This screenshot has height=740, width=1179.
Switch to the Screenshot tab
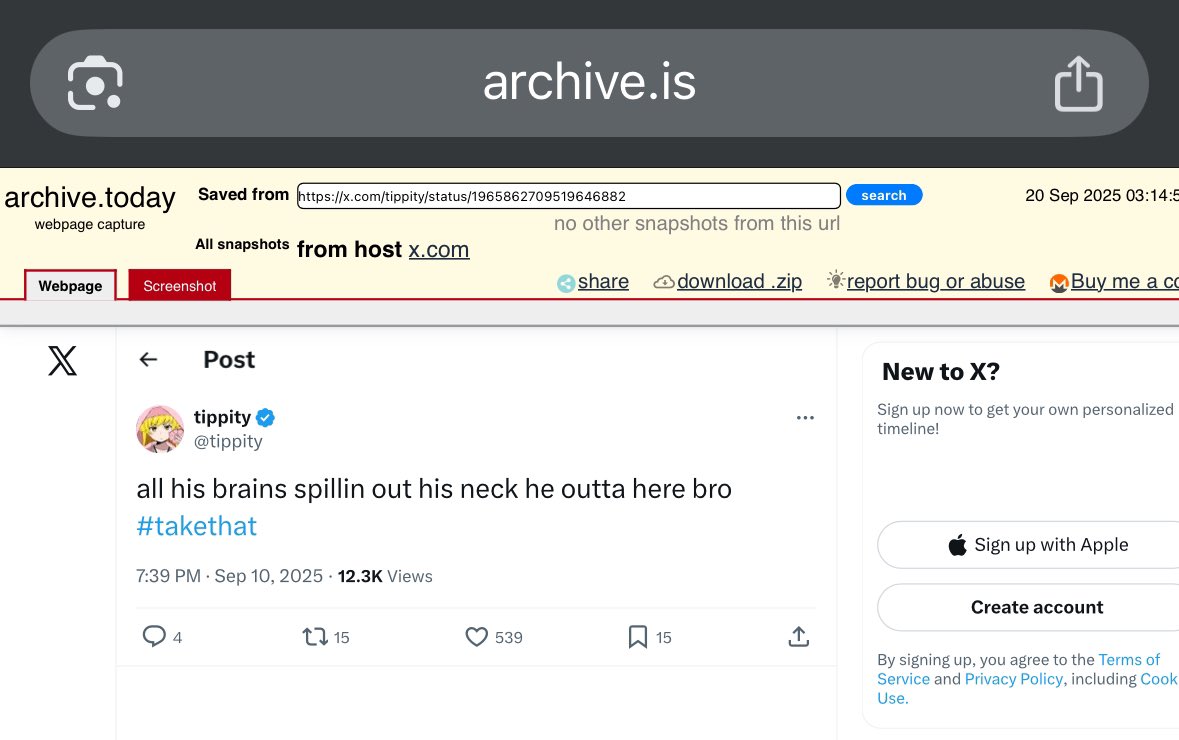pos(180,286)
